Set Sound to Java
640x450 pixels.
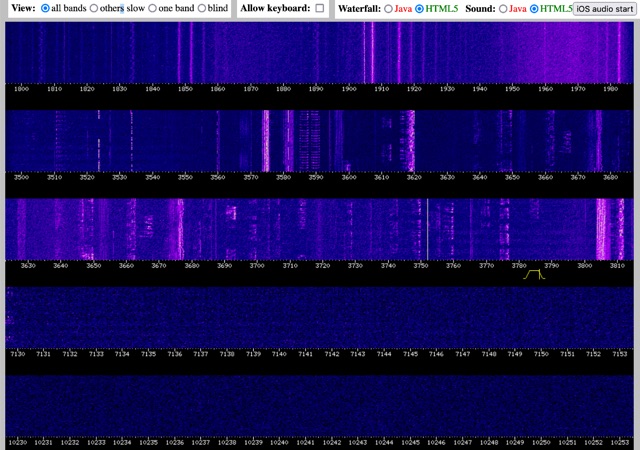pyautogui.click(x=503, y=8)
